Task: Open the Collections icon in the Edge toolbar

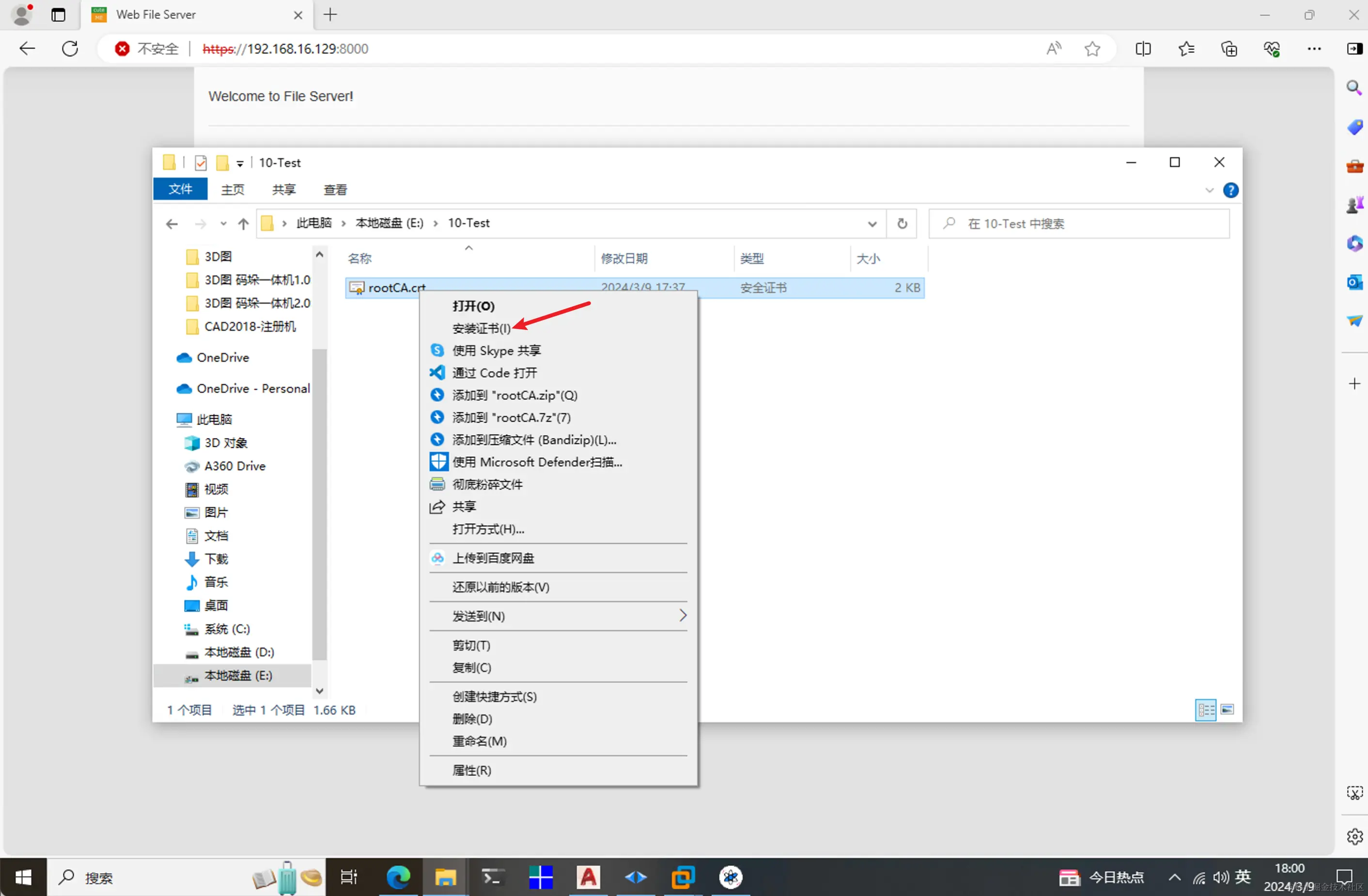Action: point(1229,49)
